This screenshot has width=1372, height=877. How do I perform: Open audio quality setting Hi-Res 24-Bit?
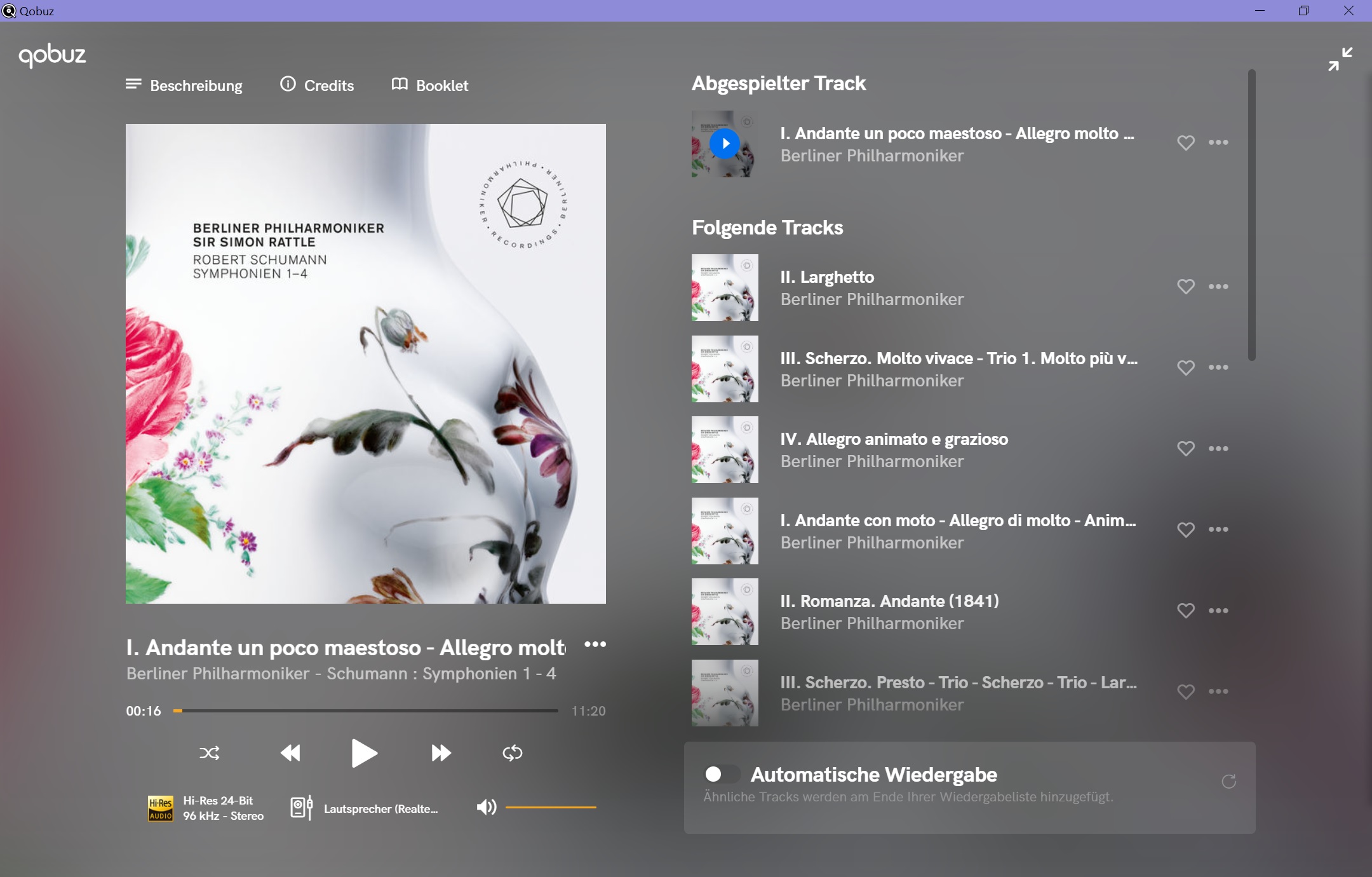click(x=224, y=808)
